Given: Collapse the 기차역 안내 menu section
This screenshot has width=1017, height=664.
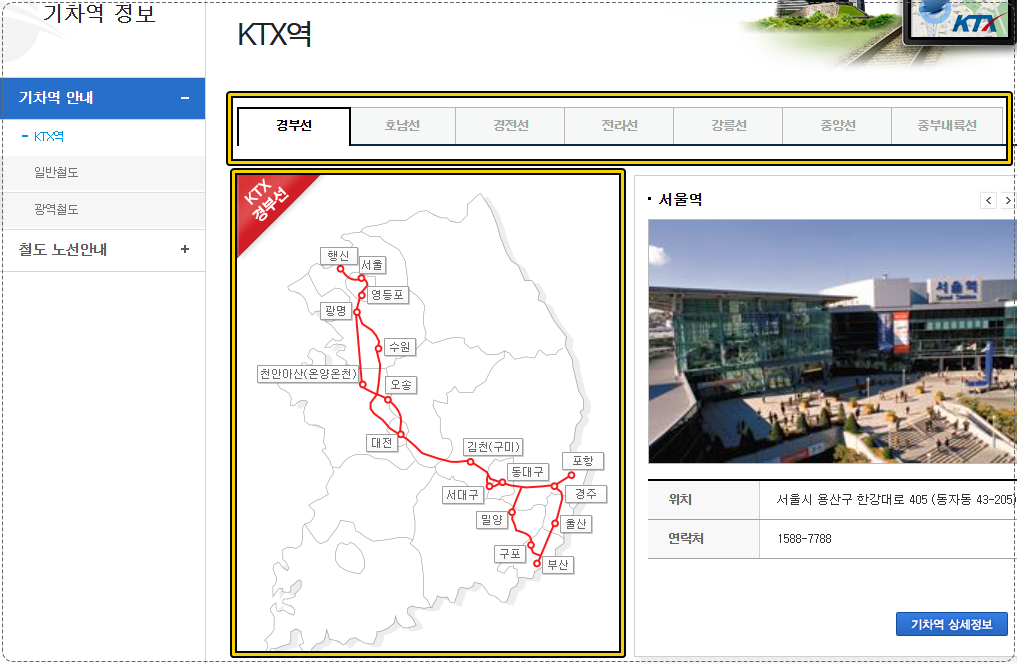Looking at the screenshot, I should (x=185, y=98).
